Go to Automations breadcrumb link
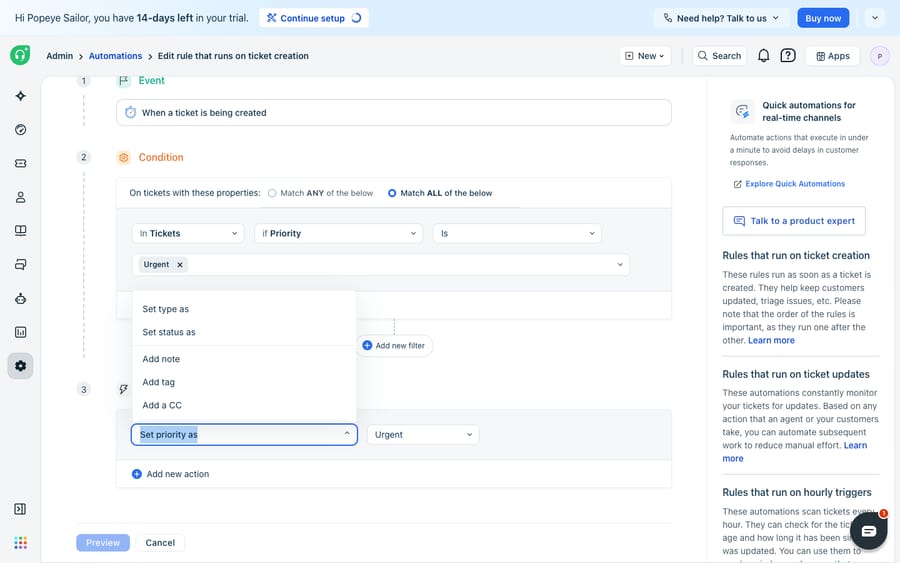Viewport: 900px width, 563px height. [x=115, y=56]
